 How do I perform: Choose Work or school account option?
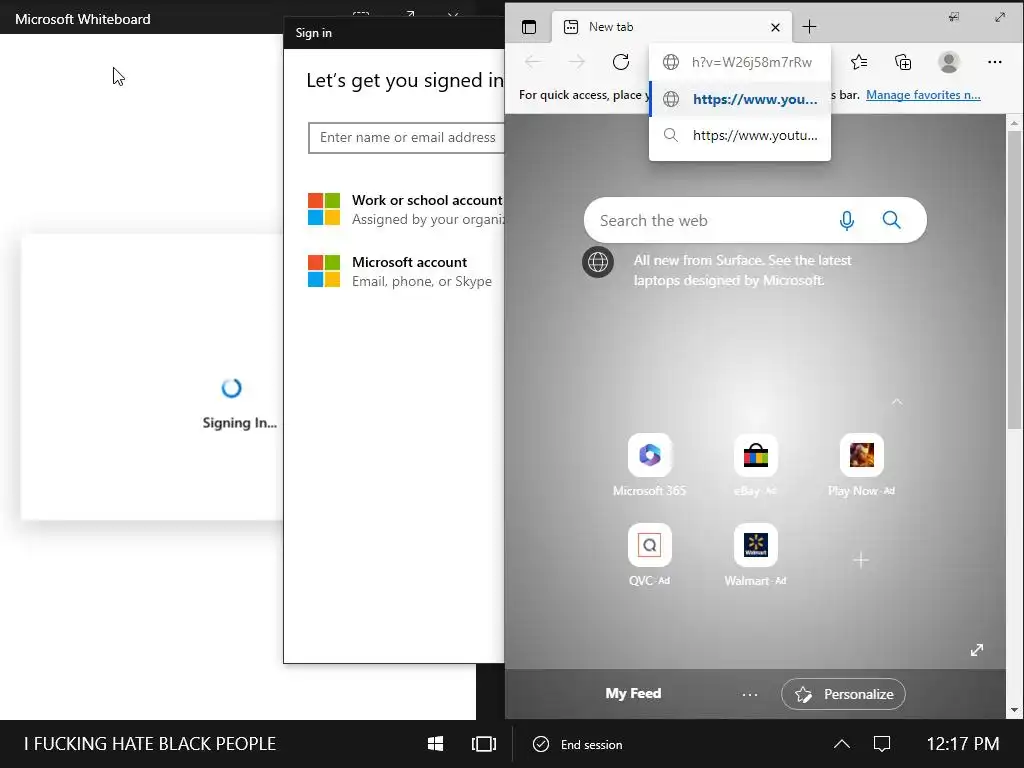406,209
